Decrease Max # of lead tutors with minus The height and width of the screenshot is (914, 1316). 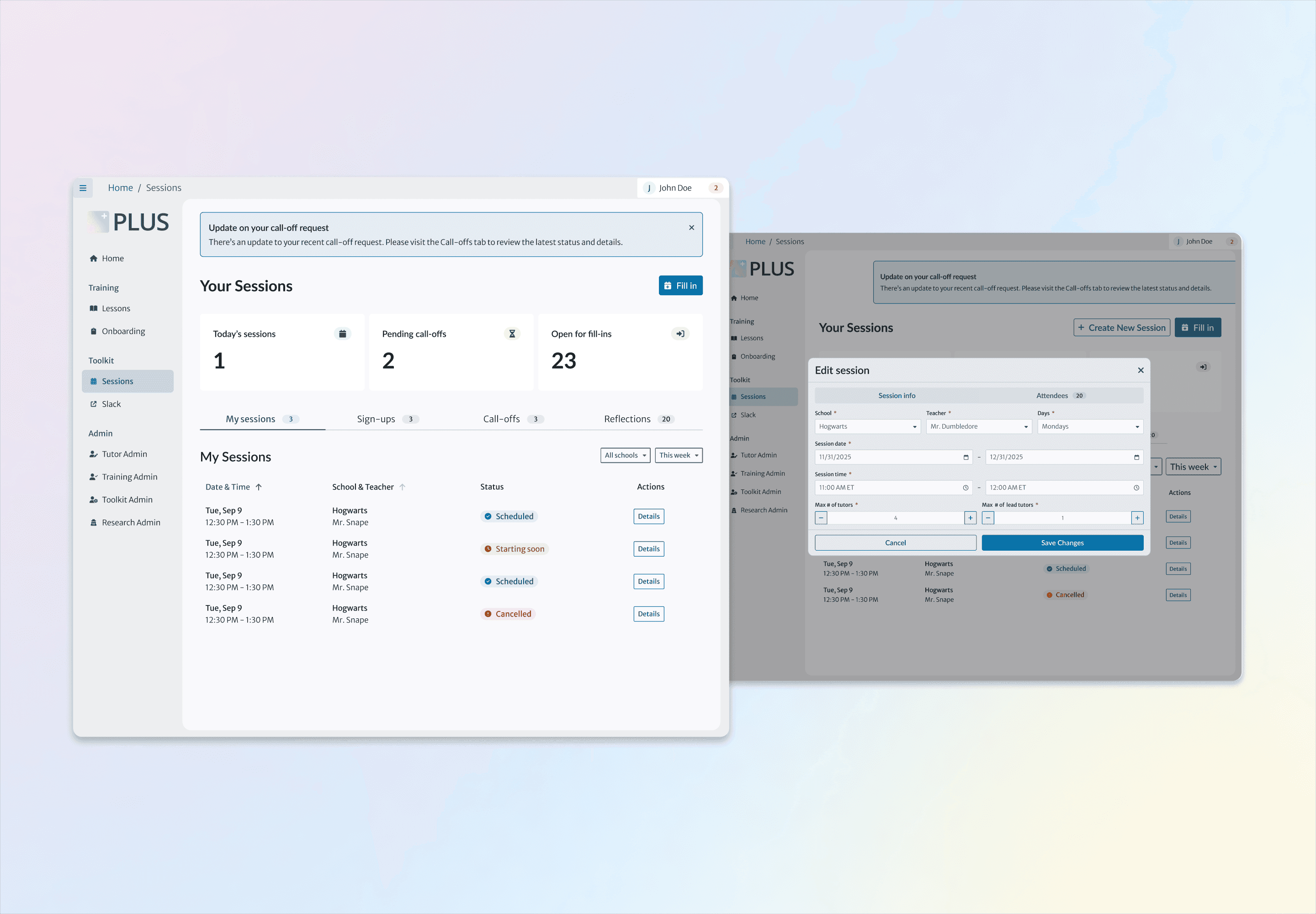coord(988,518)
